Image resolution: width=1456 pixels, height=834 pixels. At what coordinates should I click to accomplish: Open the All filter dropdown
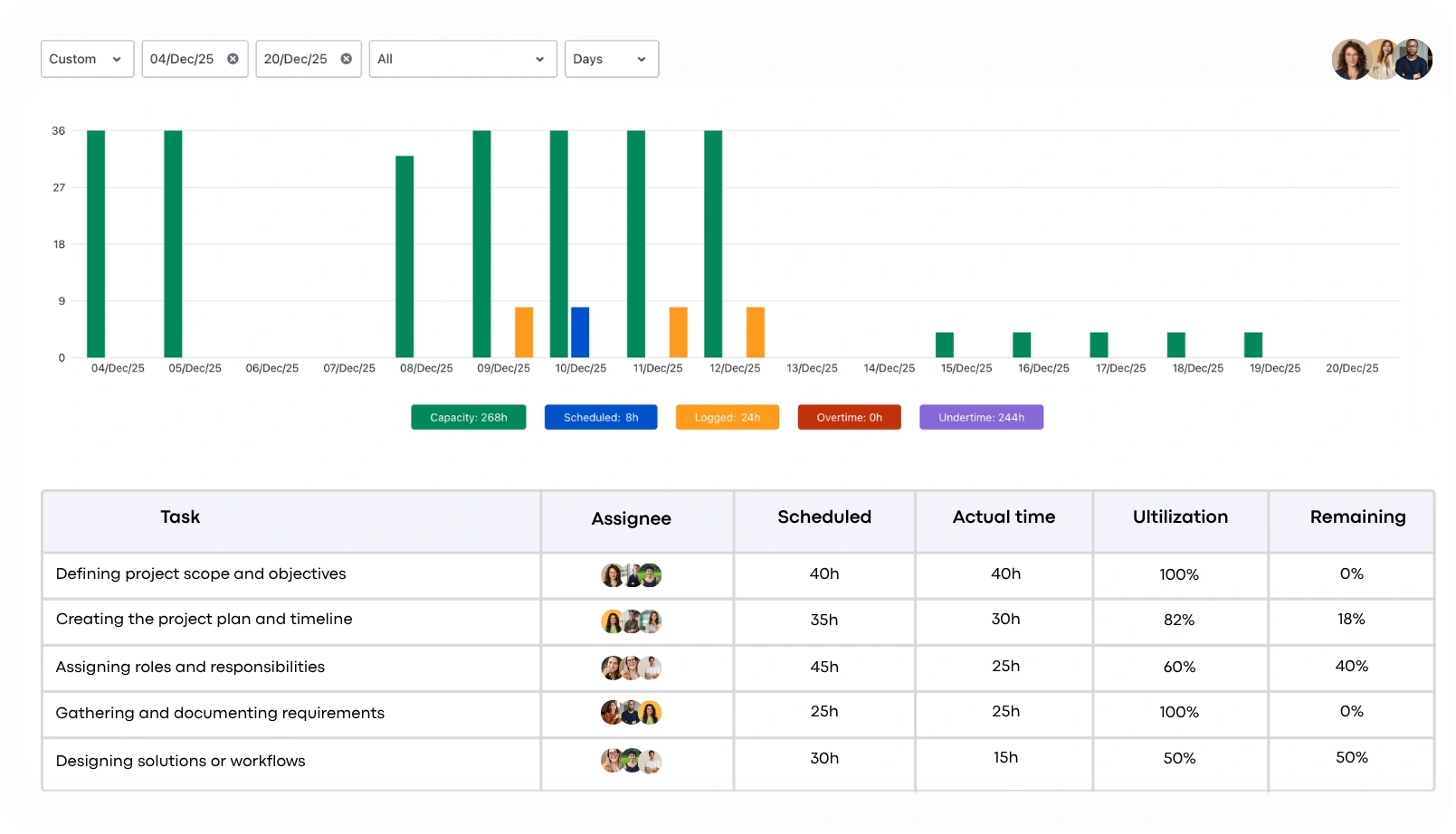point(462,59)
